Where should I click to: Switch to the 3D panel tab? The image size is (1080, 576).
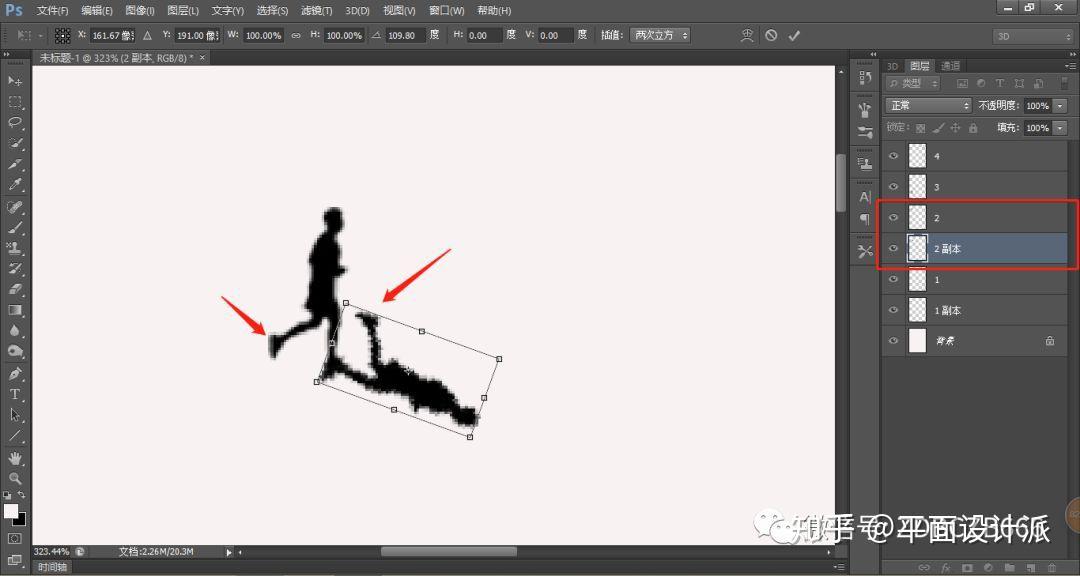coord(892,66)
